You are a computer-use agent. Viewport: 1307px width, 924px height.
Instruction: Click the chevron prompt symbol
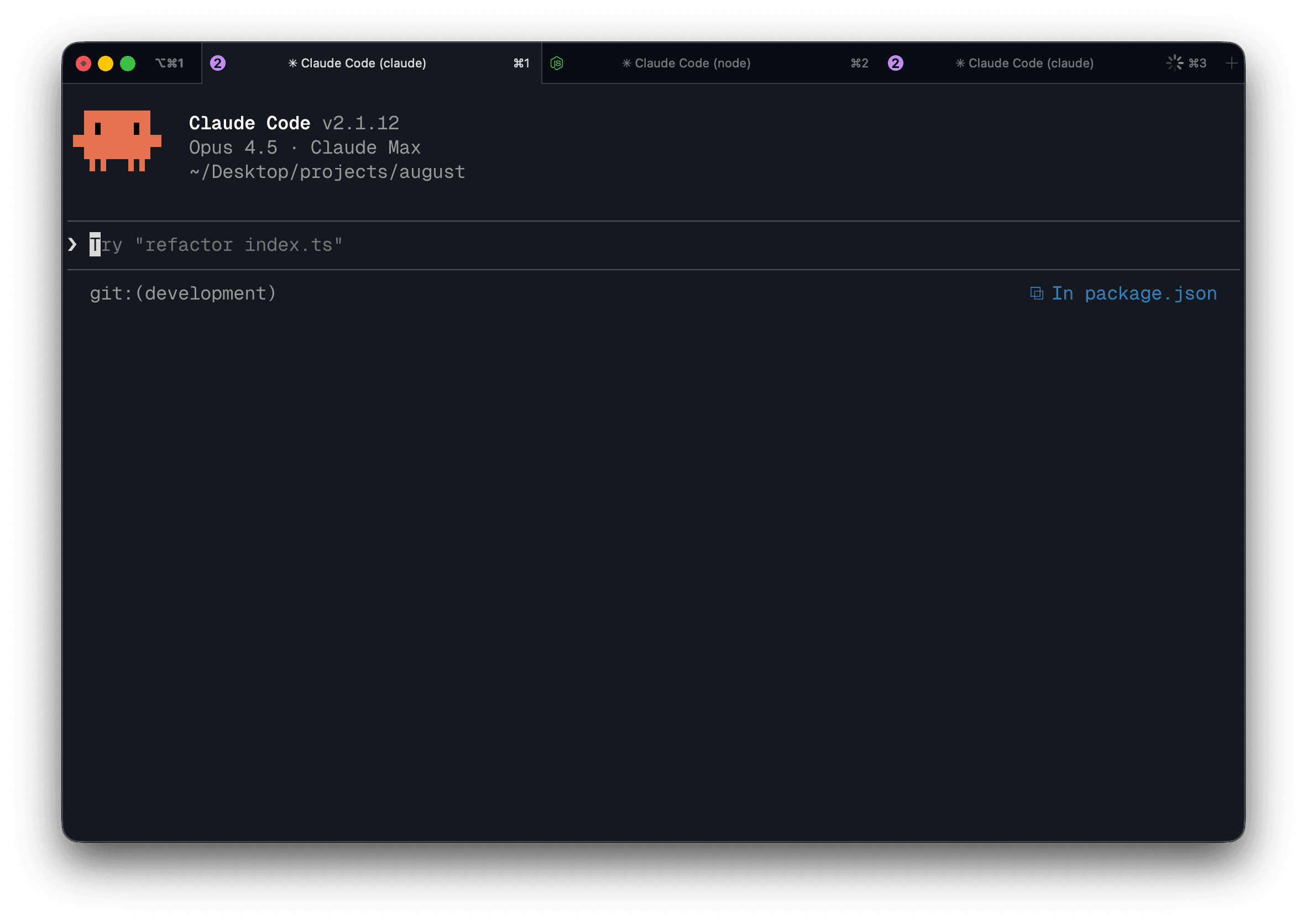[72, 245]
